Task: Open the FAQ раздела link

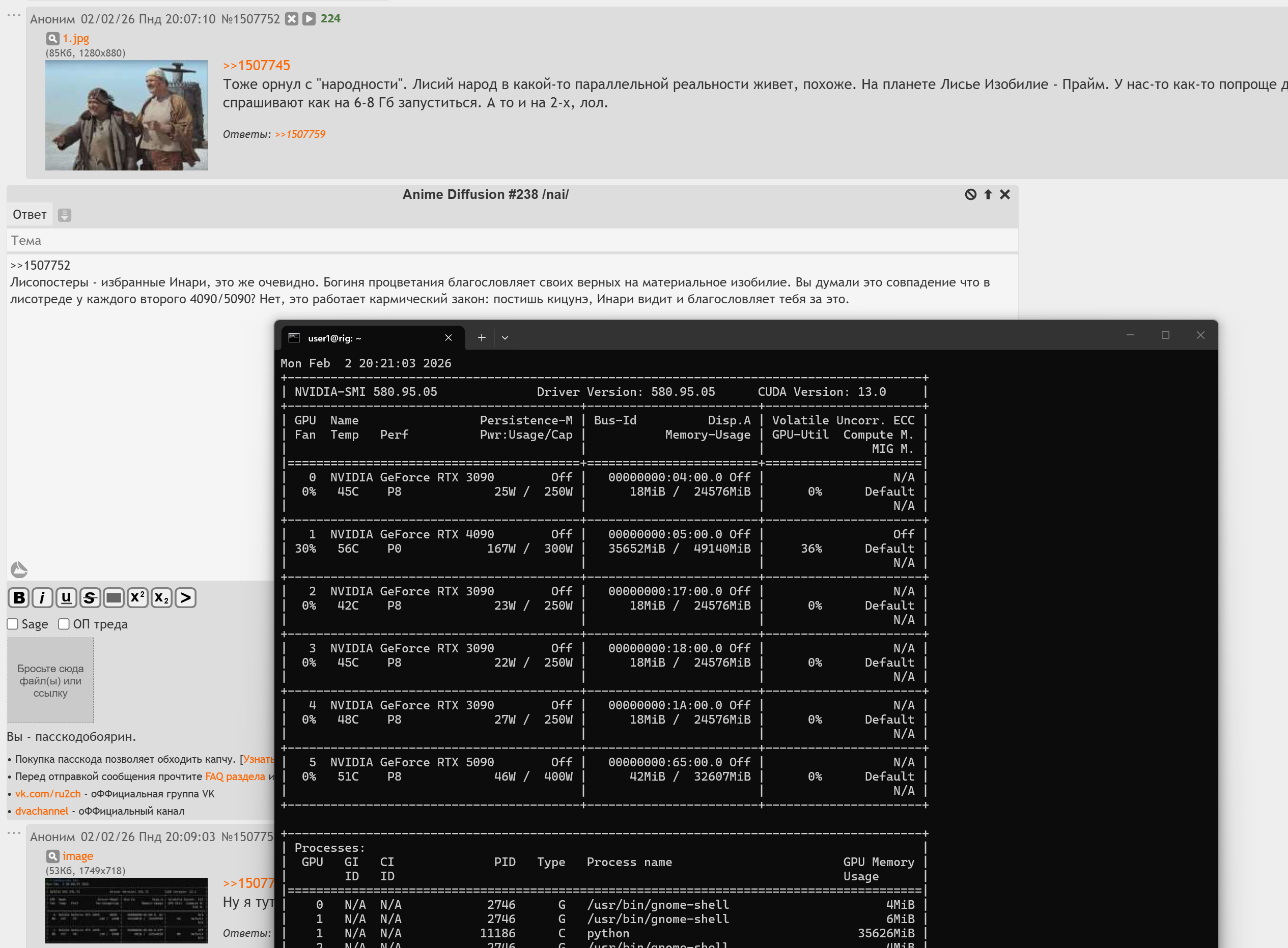Action: click(235, 777)
